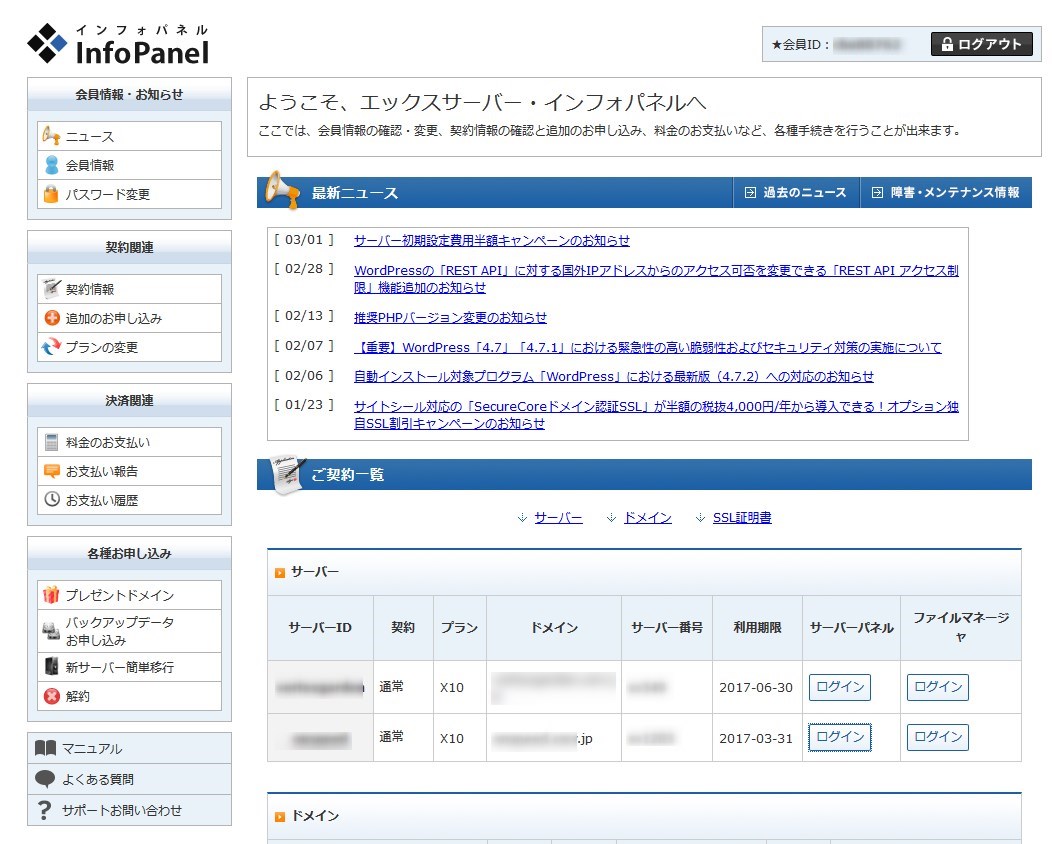The image size is (1061, 844).
Task: Click the calculator icon for 料金のお支払い
Action: [x=51, y=442]
